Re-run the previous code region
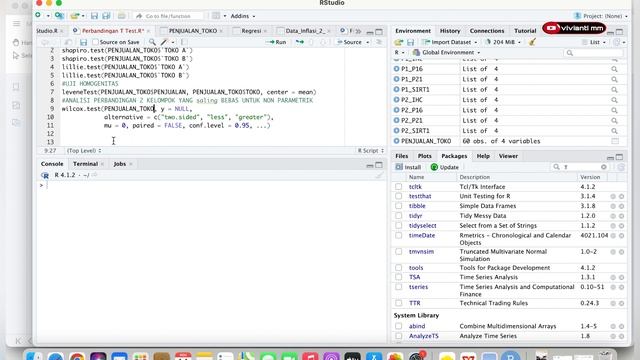This screenshot has width=640, height=360. (300, 42)
